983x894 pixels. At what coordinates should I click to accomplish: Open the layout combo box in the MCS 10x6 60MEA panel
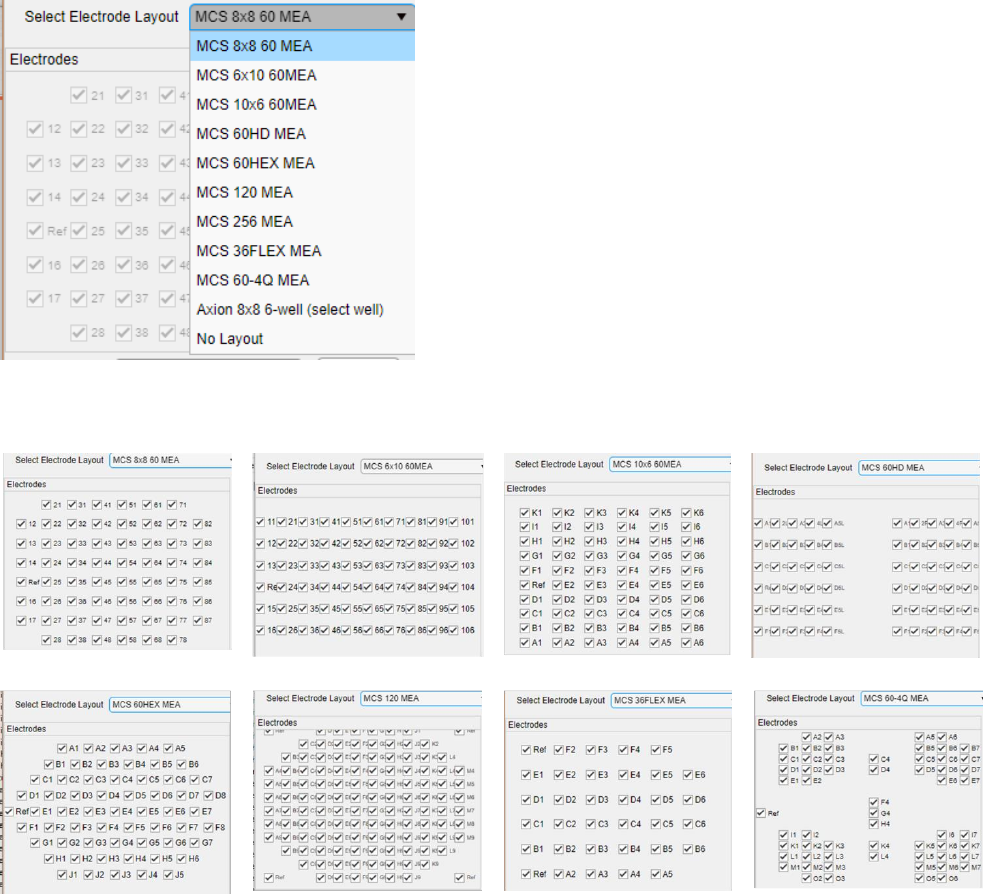point(670,465)
